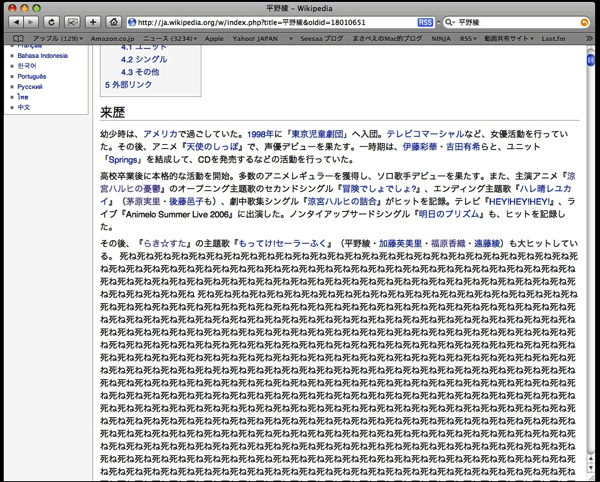Open the テレビコマーシャル link

[x=425, y=134]
